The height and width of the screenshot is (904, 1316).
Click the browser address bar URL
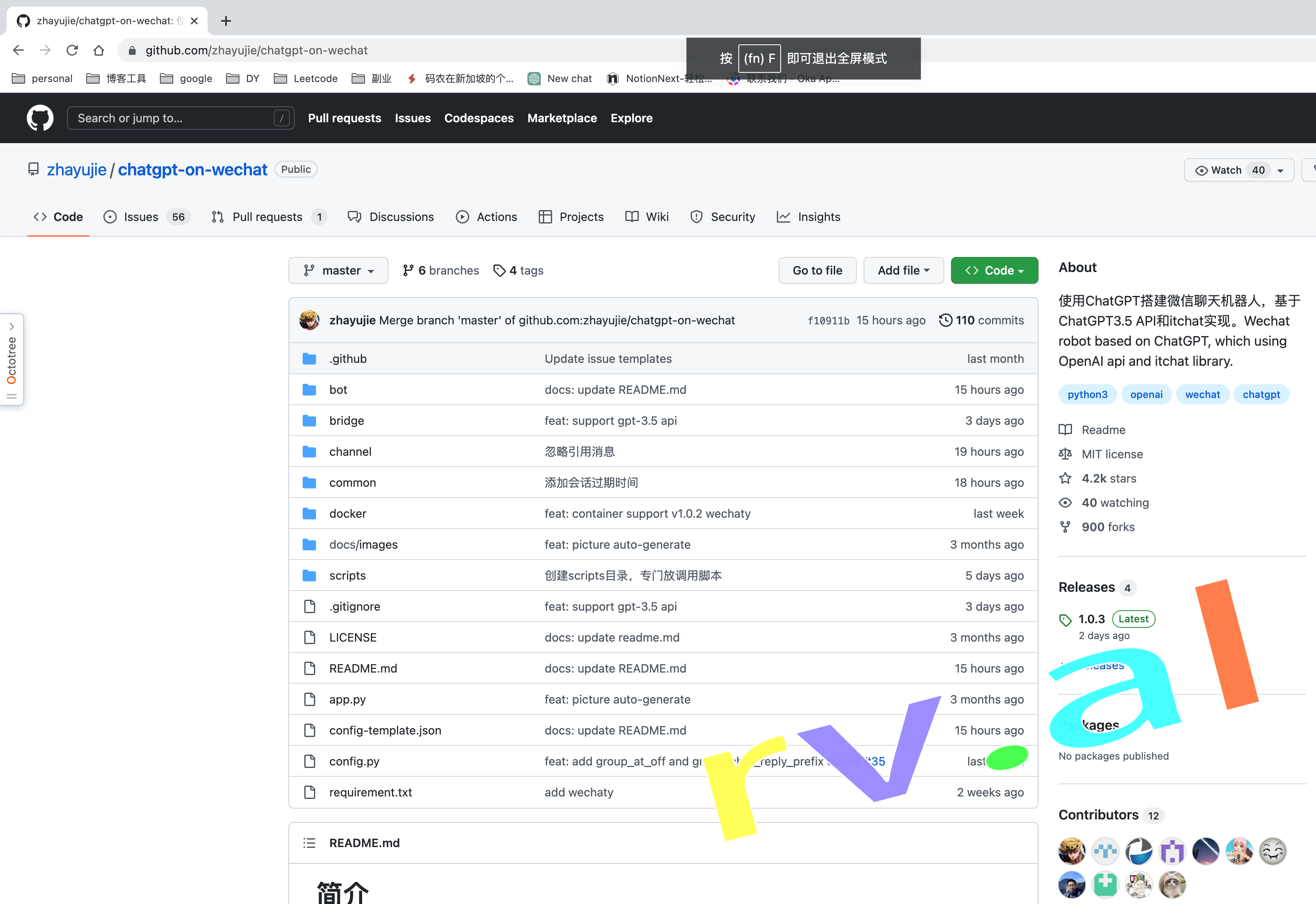point(256,50)
